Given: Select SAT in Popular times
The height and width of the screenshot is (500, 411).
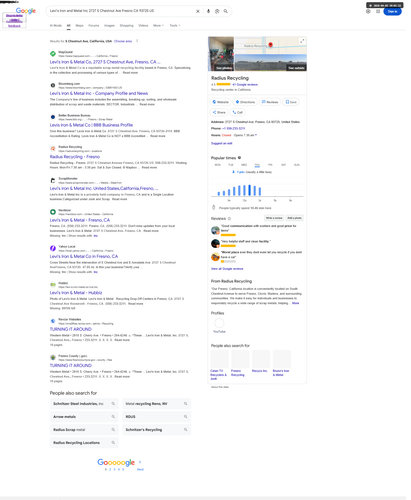Looking at the screenshot, I should click(283, 165).
